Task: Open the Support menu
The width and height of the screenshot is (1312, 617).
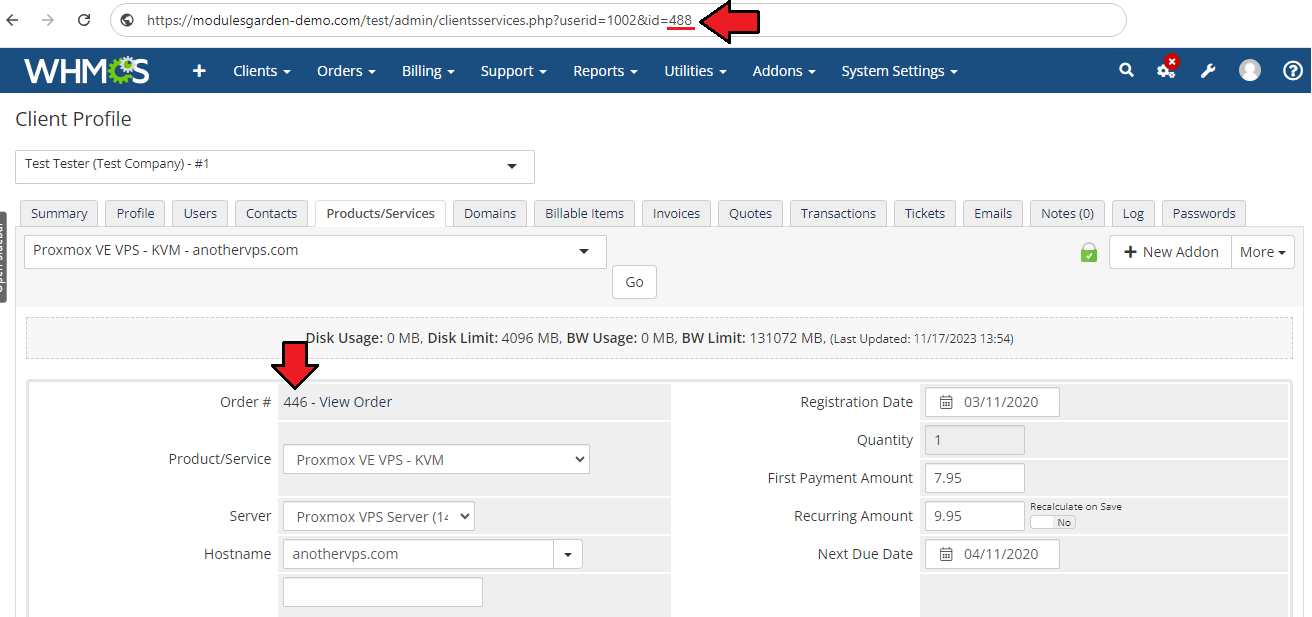Action: point(513,71)
